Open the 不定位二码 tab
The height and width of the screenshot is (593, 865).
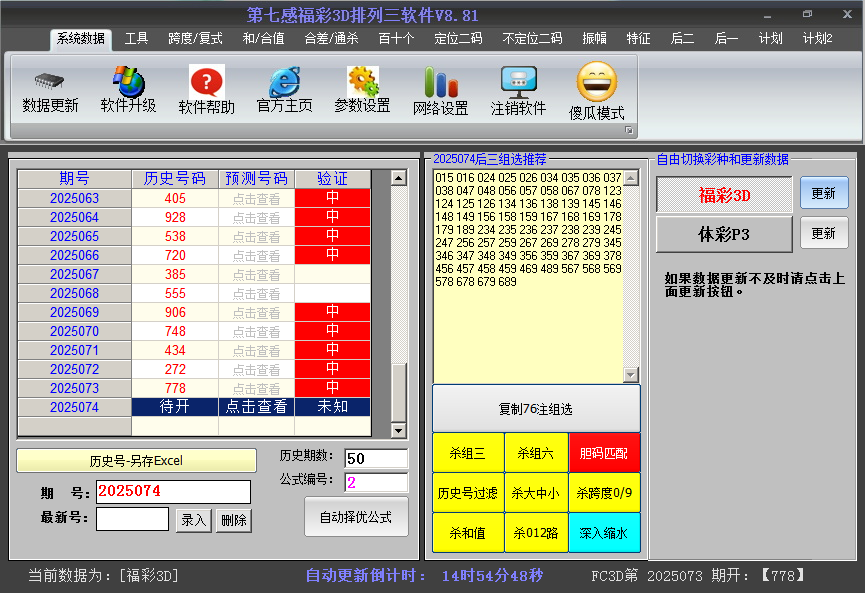click(532, 39)
